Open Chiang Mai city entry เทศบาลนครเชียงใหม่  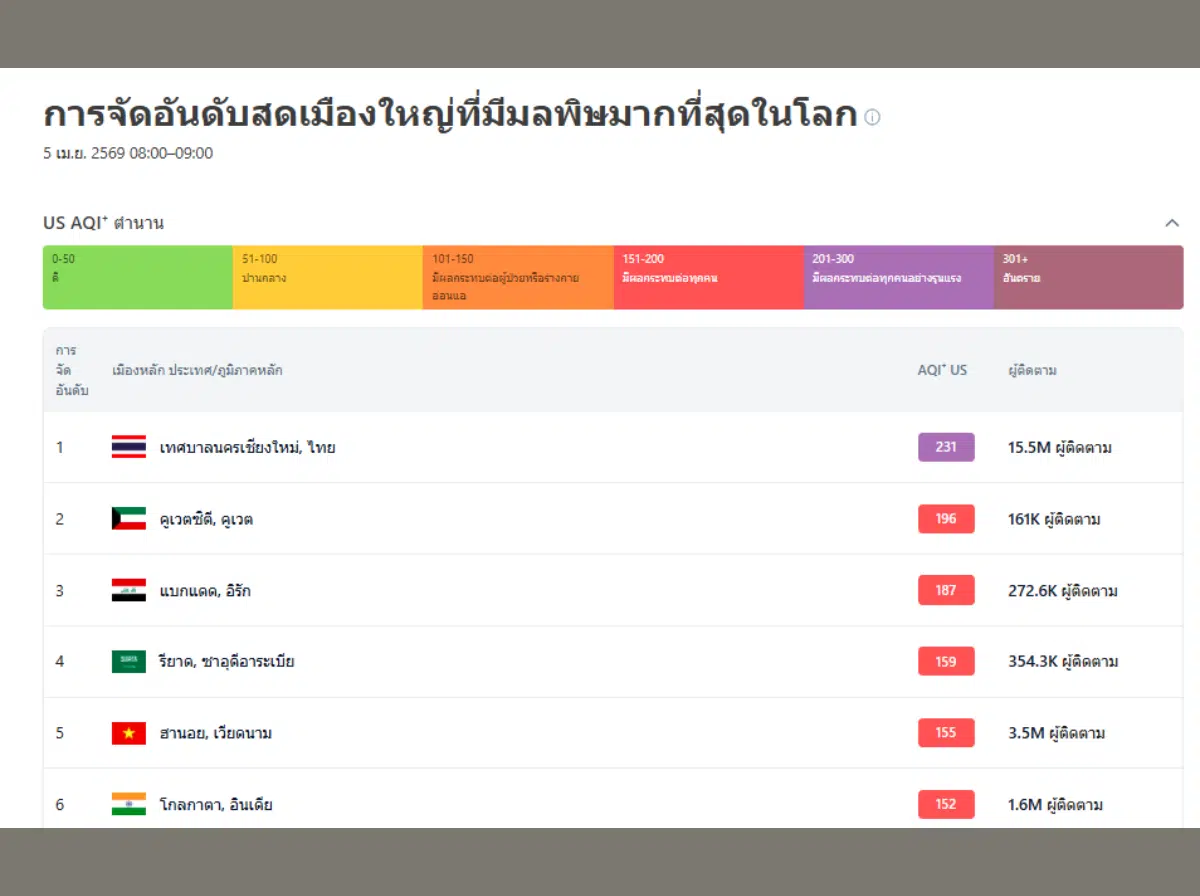tap(245, 447)
